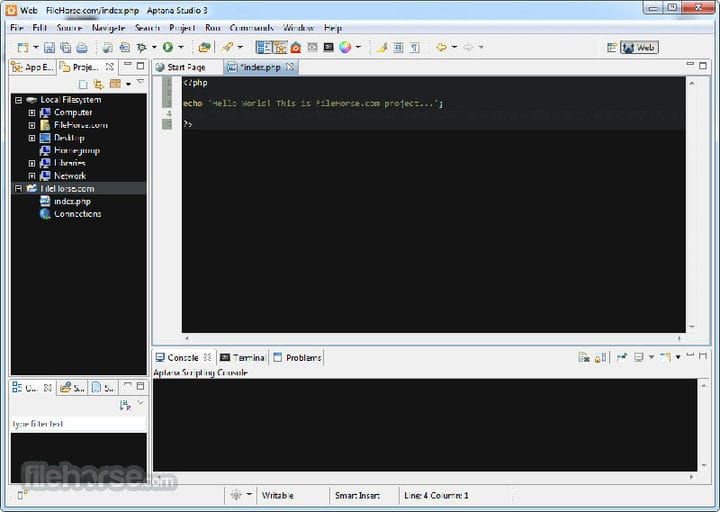Click the Open Perspective icon
The height and width of the screenshot is (512, 720).
611,47
